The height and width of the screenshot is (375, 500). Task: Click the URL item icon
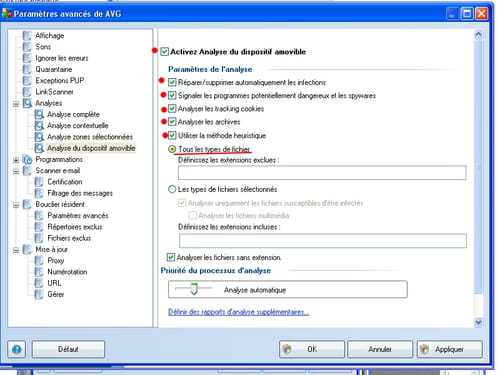pyautogui.click(x=39, y=283)
